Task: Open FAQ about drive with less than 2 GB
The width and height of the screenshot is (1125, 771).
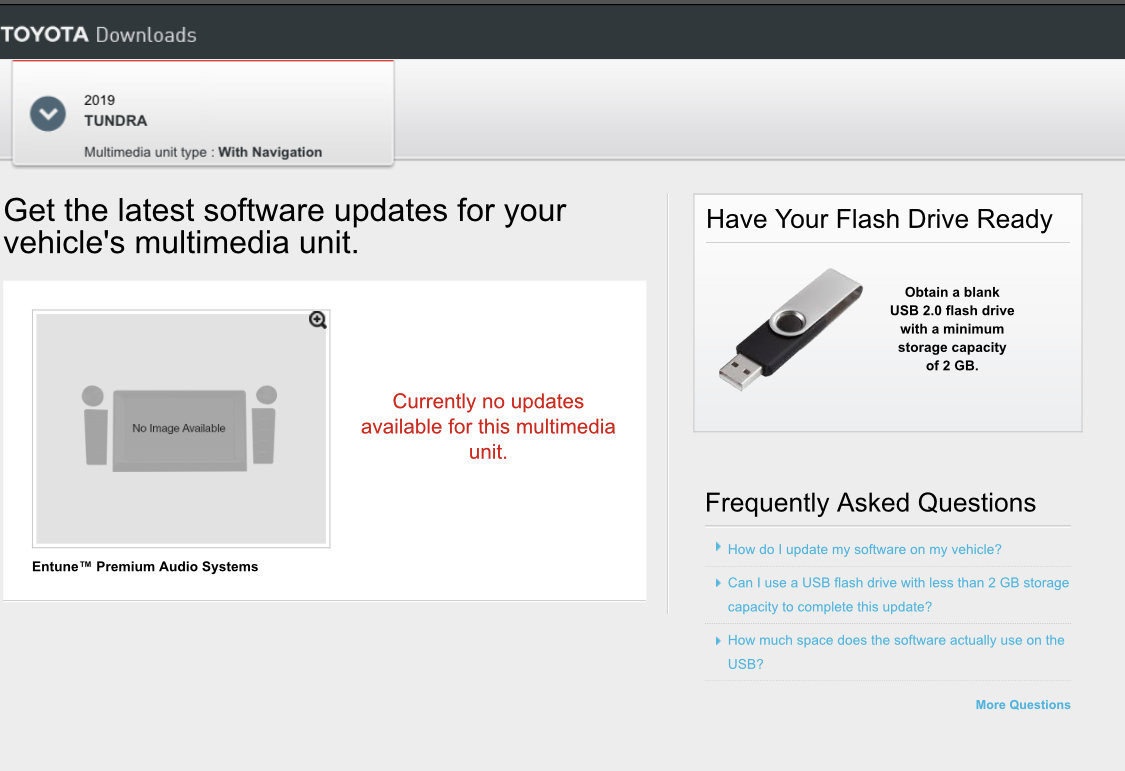Action: 898,595
